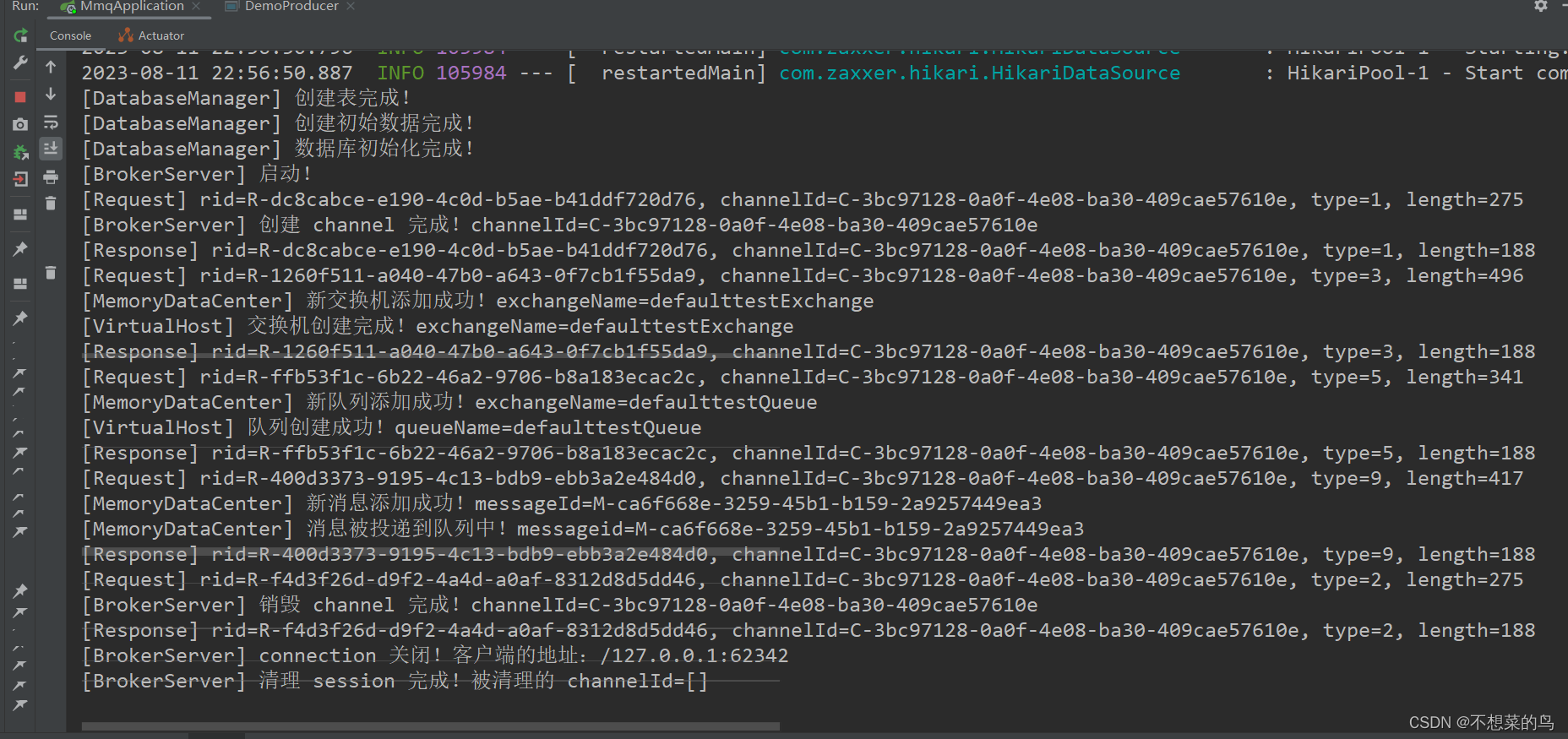Print console output with the printer icon
The height and width of the screenshot is (739, 1568).
[x=51, y=177]
